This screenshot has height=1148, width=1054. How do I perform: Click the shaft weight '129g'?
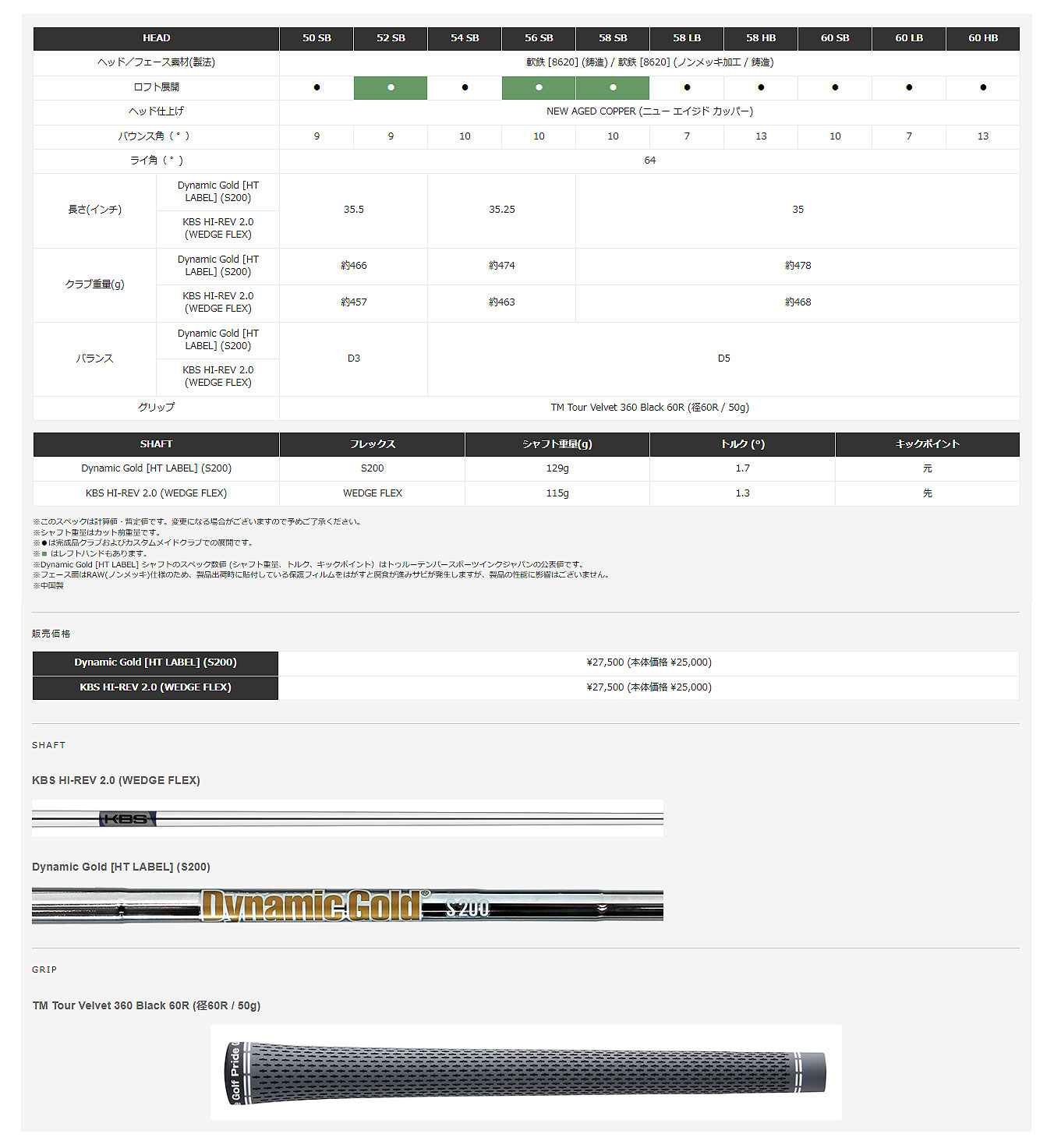click(557, 468)
